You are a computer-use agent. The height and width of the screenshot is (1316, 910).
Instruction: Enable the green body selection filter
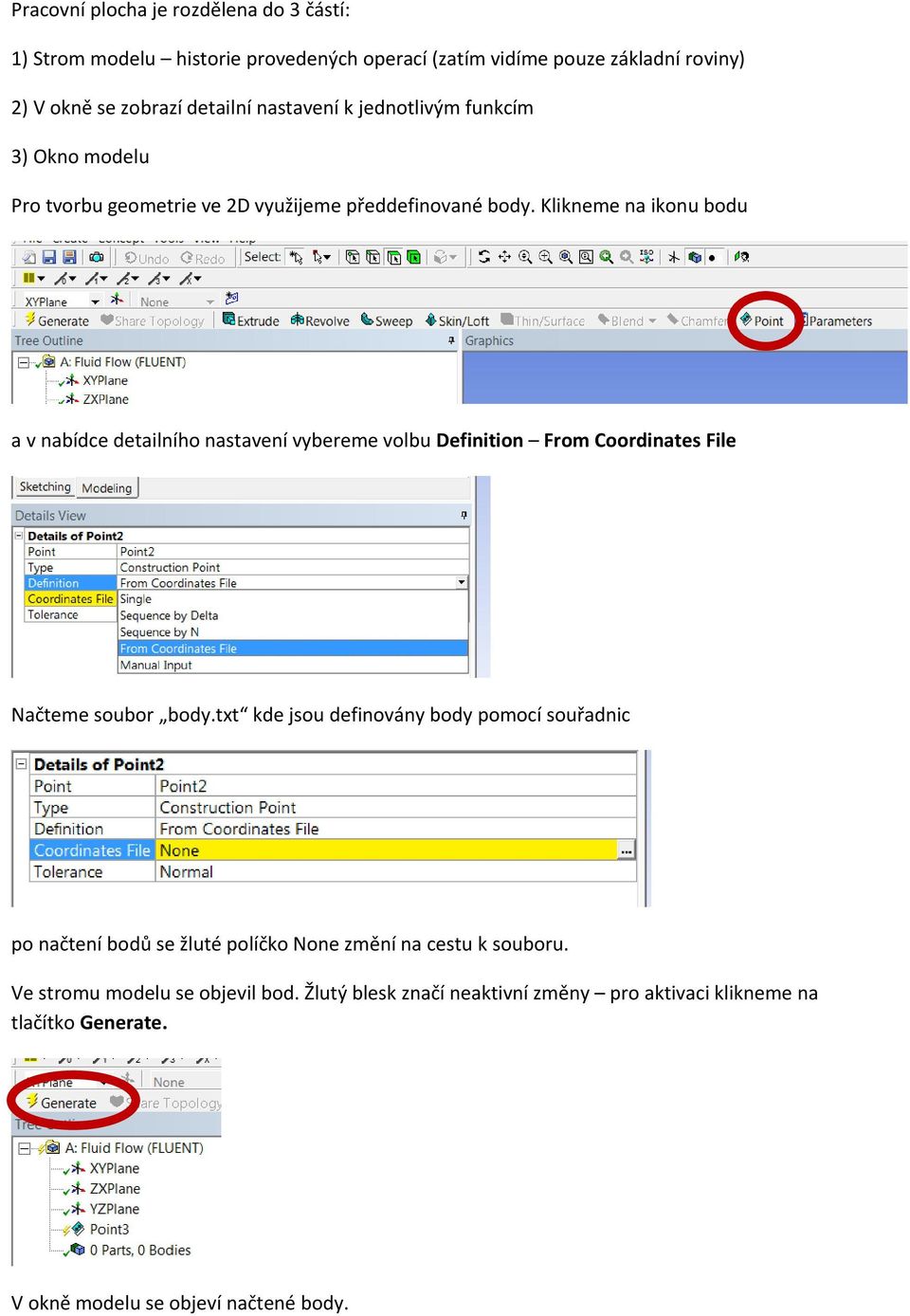[x=413, y=258]
